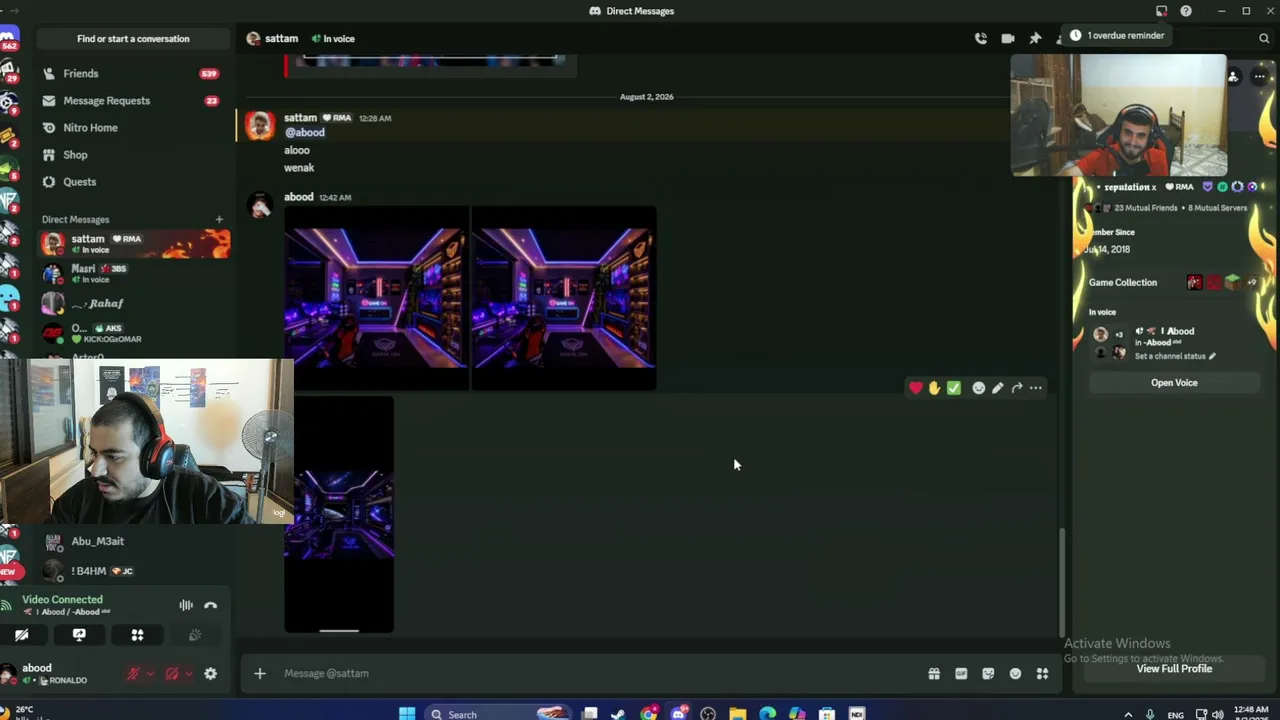The height and width of the screenshot is (720, 1280).
Task: Click Open Voice button in profile panel
Action: [x=1174, y=383]
